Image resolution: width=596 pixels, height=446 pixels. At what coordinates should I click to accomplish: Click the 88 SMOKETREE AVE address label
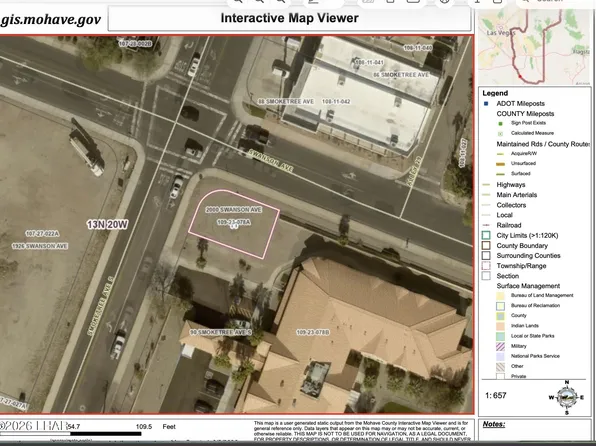tap(286, 102)
